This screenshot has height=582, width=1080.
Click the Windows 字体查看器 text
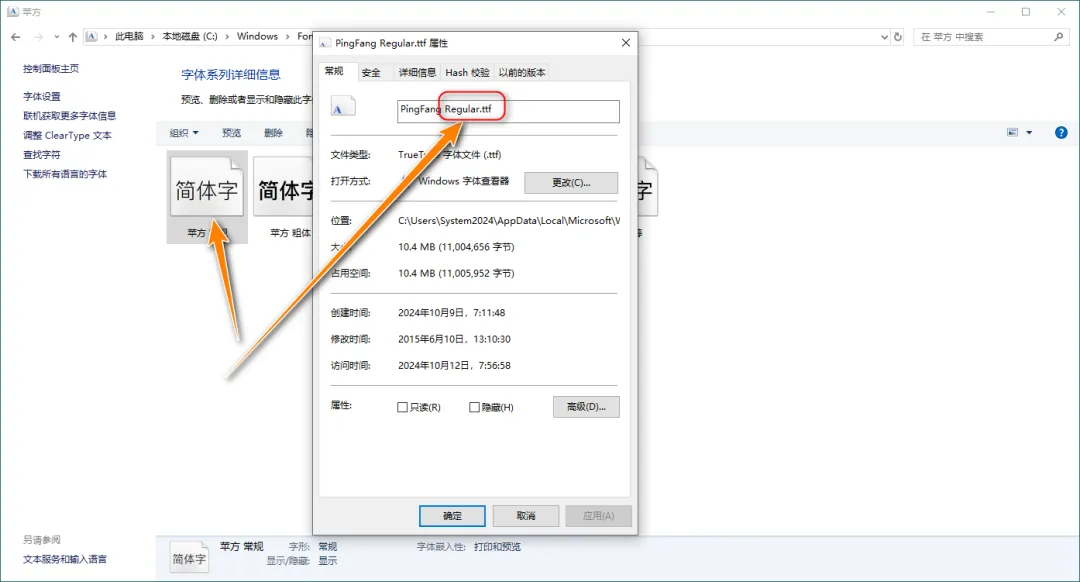464,181
